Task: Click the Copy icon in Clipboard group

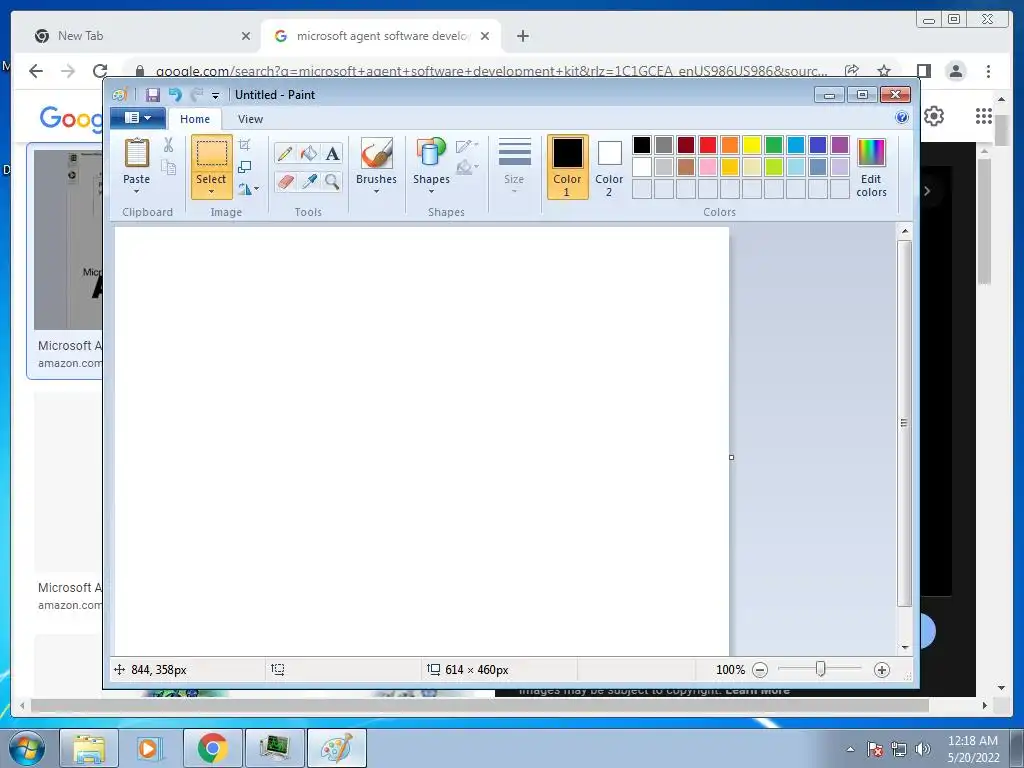Action: (168, 168)
